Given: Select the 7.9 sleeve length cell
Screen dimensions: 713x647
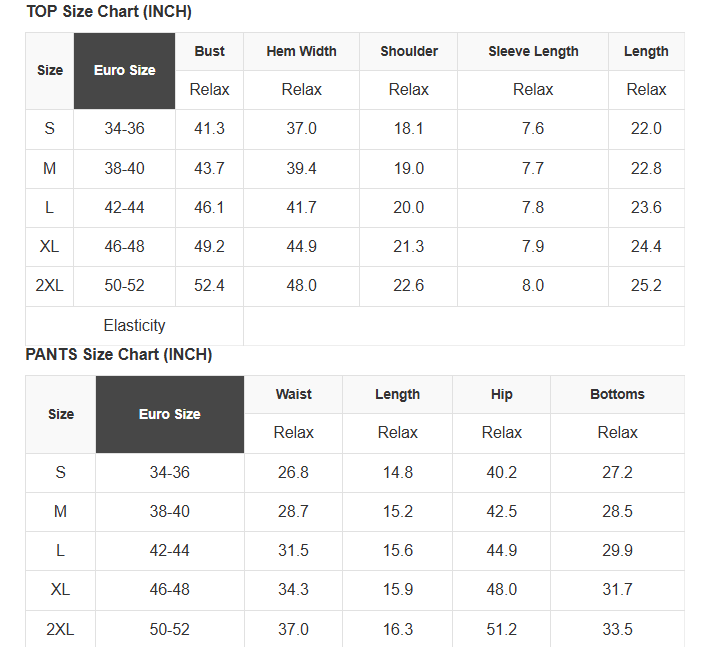Looking at the screenshot, I should [x=532, y=246].
